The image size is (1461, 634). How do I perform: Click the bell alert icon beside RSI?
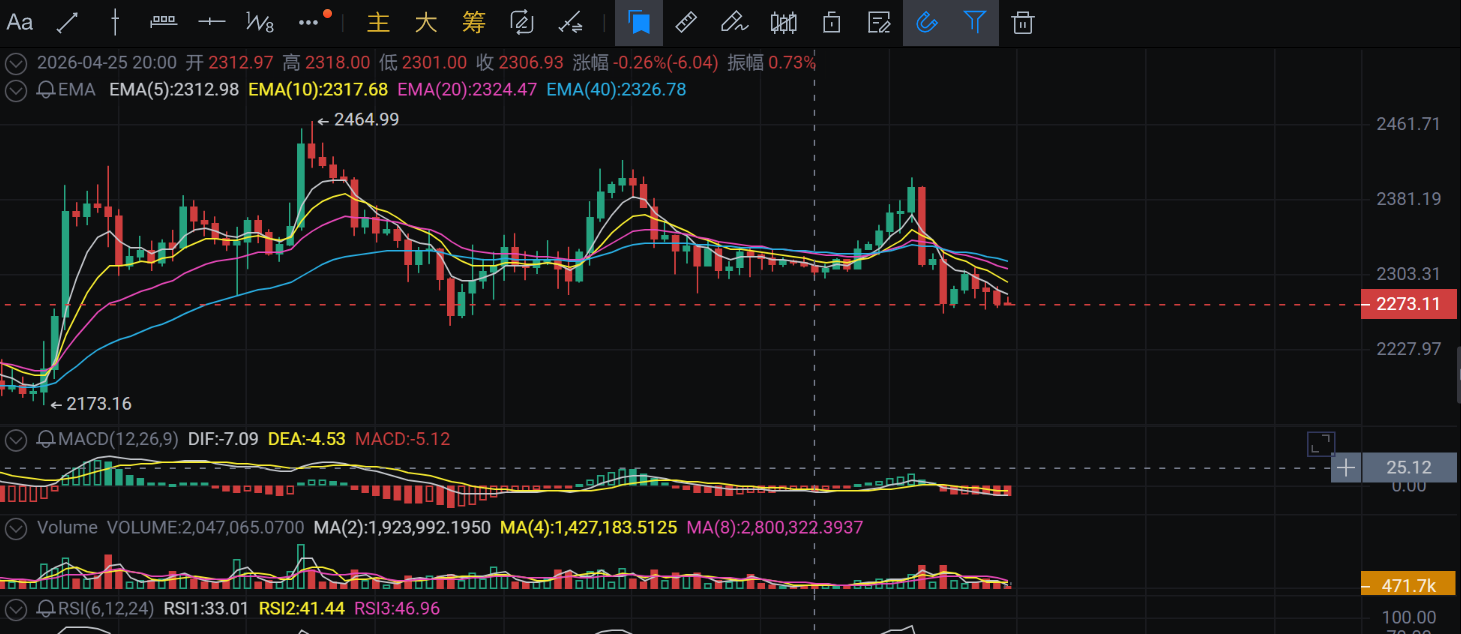click(x=46, y=608)
